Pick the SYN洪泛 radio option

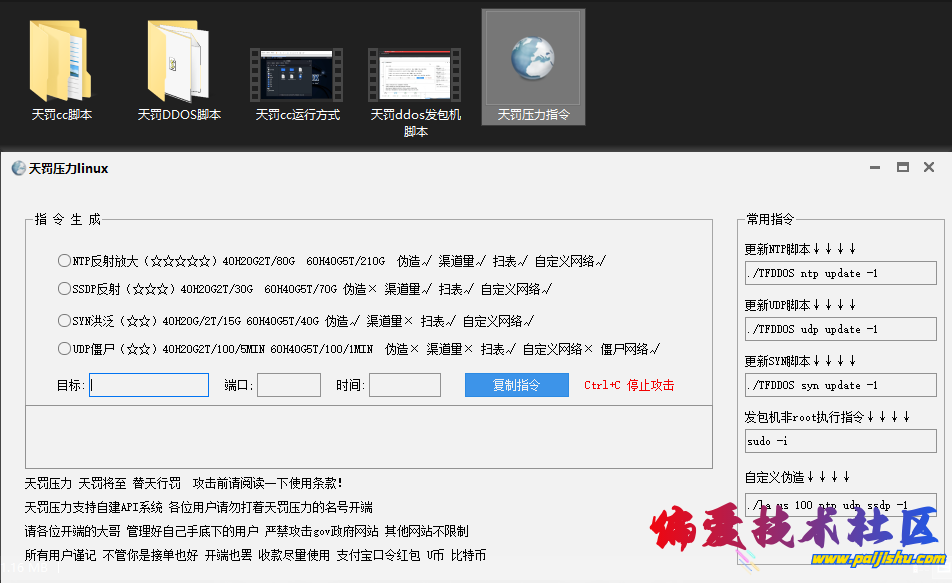click(x=64, y=321)
